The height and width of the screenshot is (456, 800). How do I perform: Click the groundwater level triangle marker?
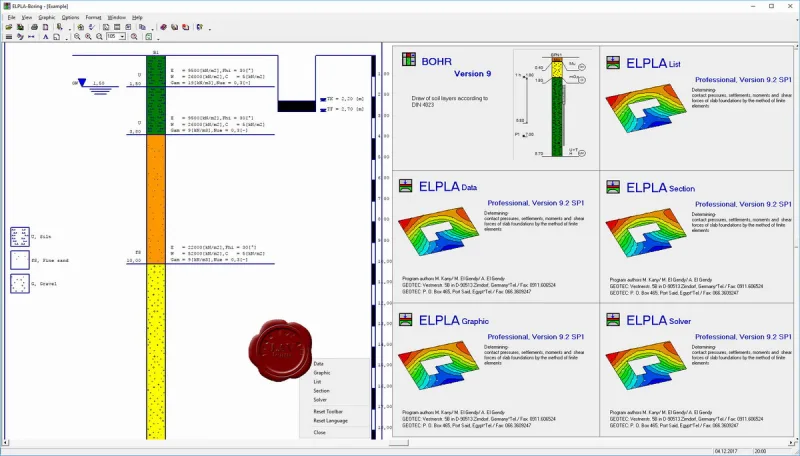point(82,83)
